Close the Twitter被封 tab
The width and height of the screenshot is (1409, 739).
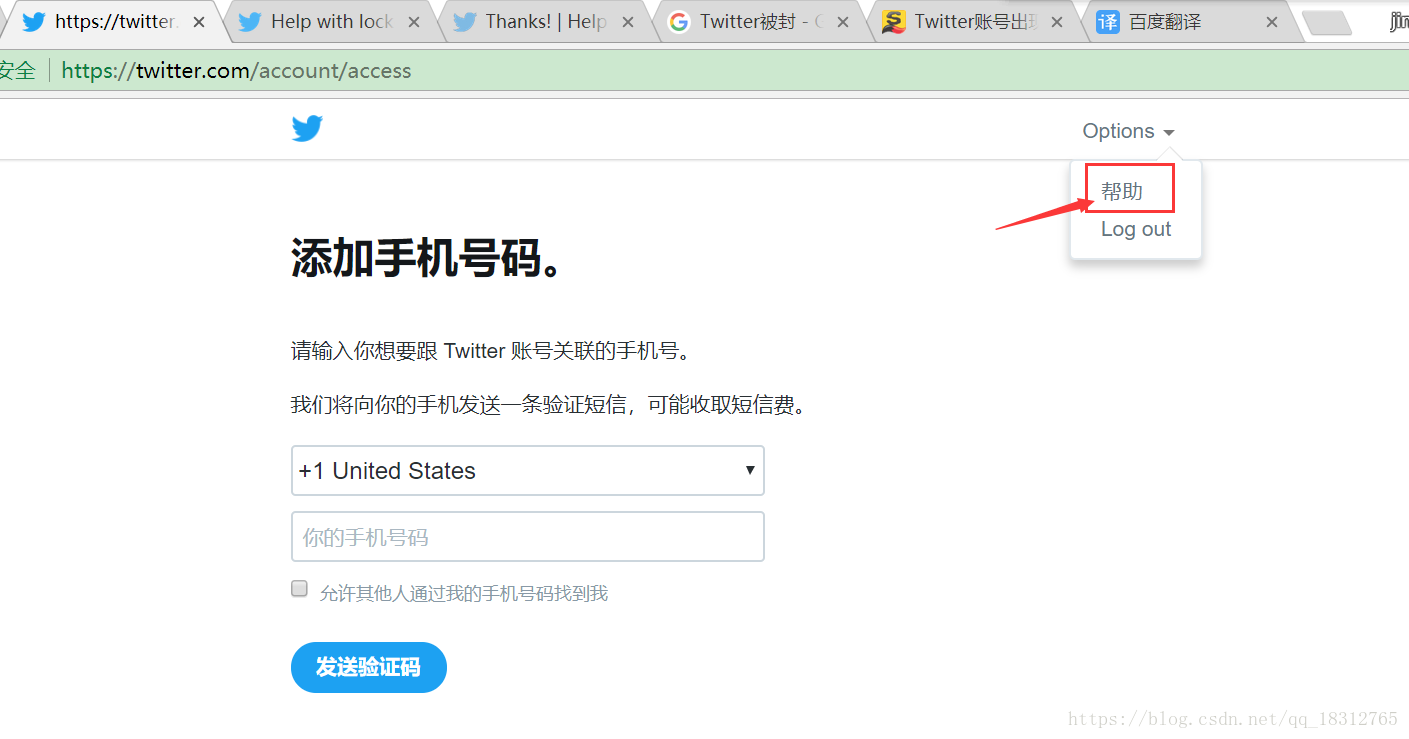[843, 22]
